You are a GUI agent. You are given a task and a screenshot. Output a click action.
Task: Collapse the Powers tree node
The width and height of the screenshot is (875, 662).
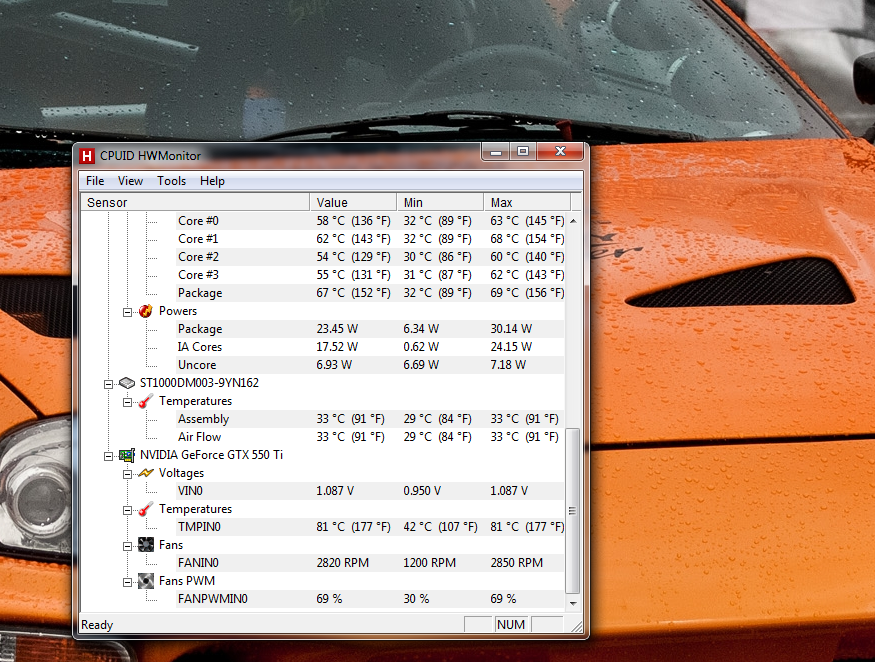coord(127,312)
